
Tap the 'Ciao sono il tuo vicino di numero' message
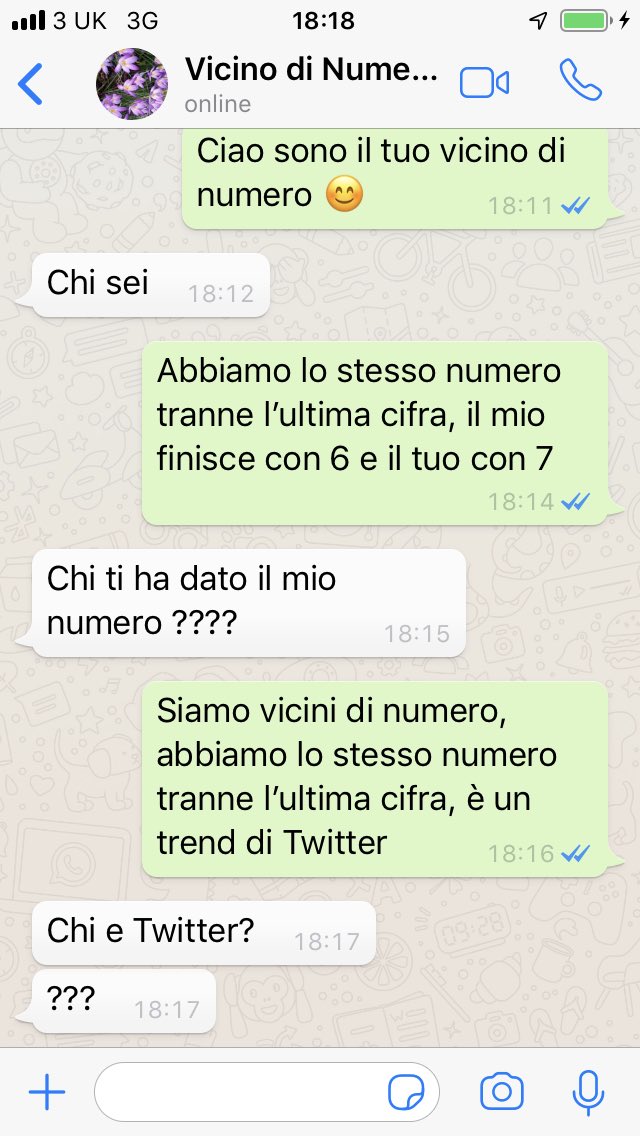[x=395, y=180]
